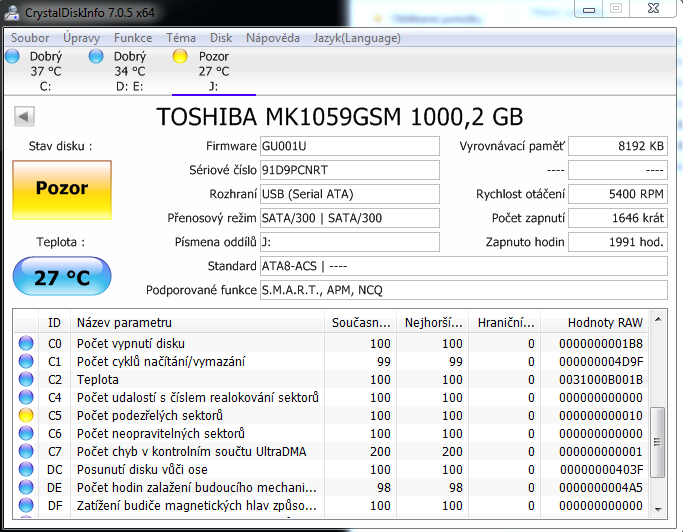Open the Jazyk(Language) menu
The height and width of the screenshot is (532, 683).
point(357,38)
